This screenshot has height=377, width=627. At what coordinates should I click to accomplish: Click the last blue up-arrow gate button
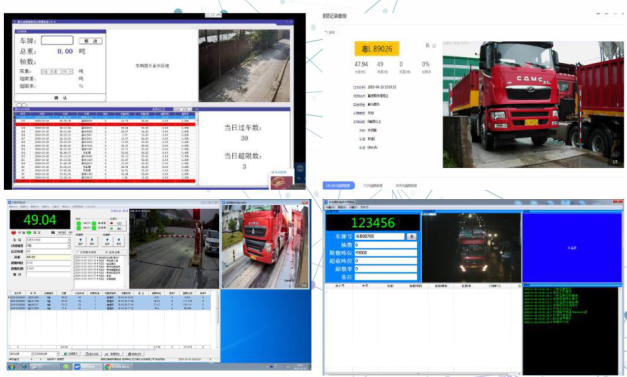[119, 241]
